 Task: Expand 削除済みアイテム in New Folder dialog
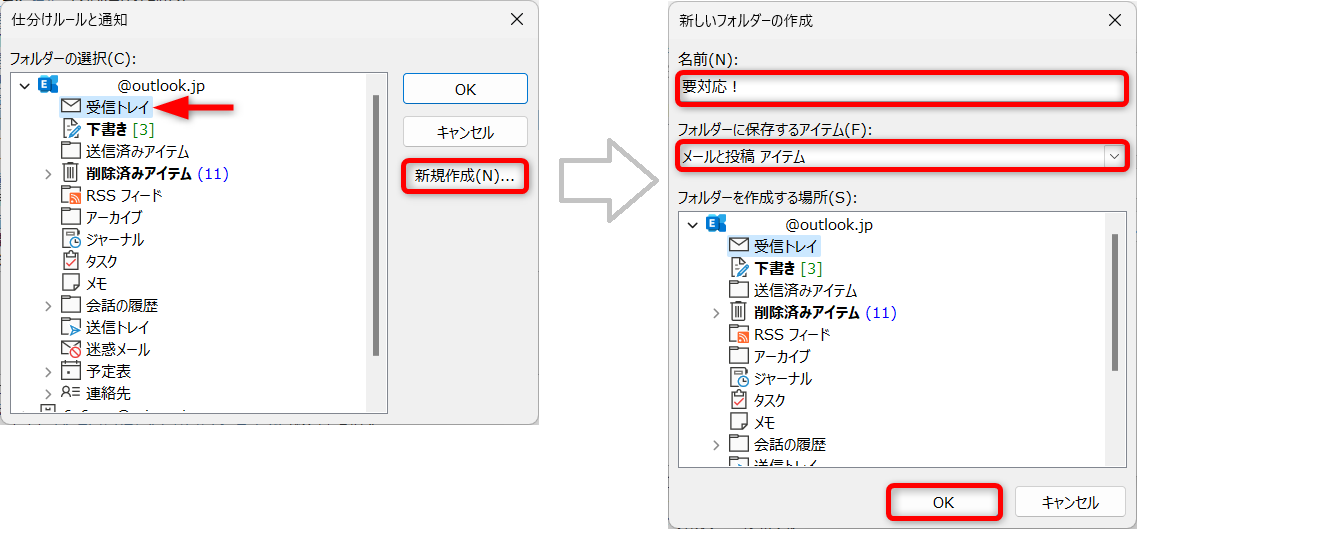click(x=716, y=313)
